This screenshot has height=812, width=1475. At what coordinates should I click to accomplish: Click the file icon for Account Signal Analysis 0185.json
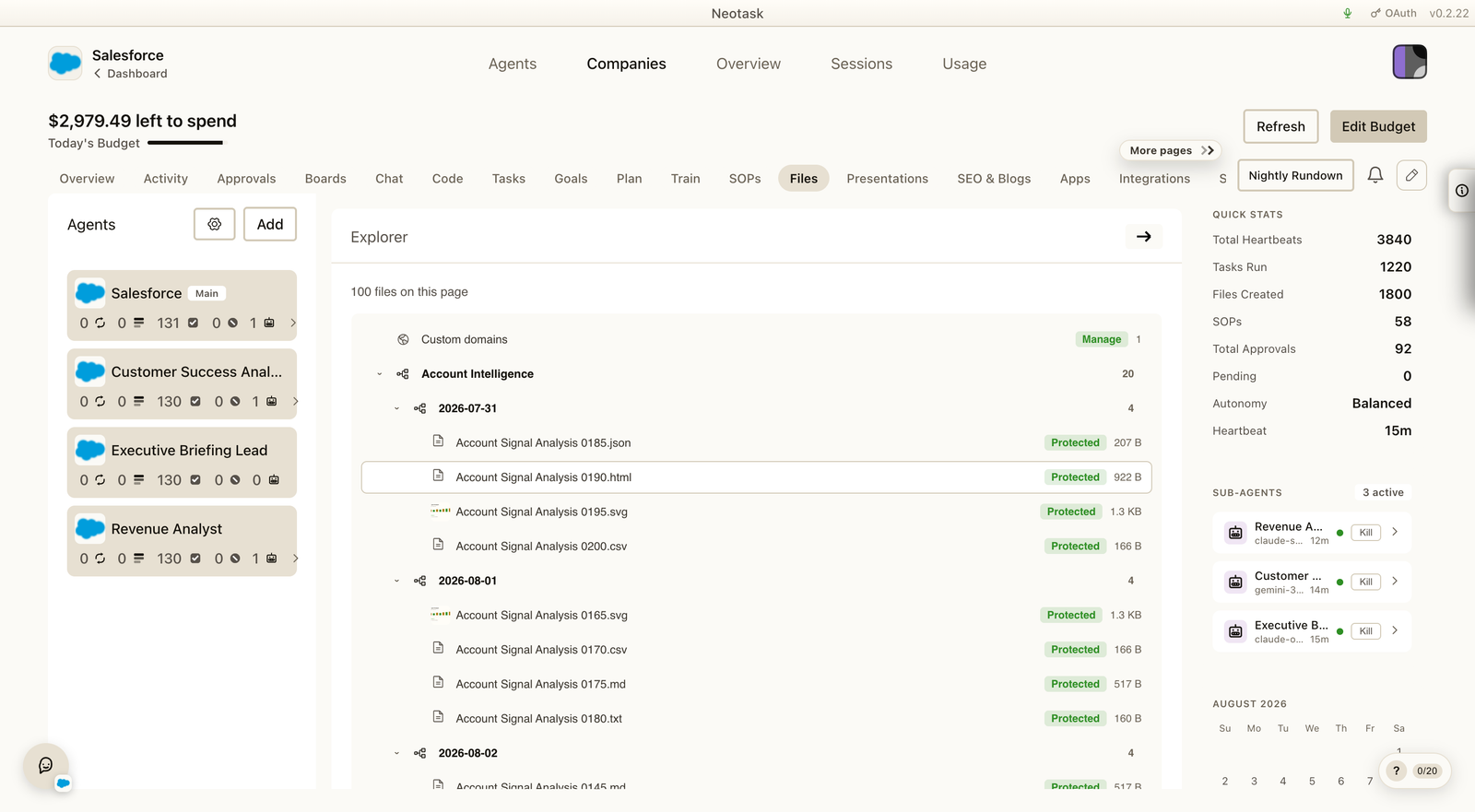(439, 441)
